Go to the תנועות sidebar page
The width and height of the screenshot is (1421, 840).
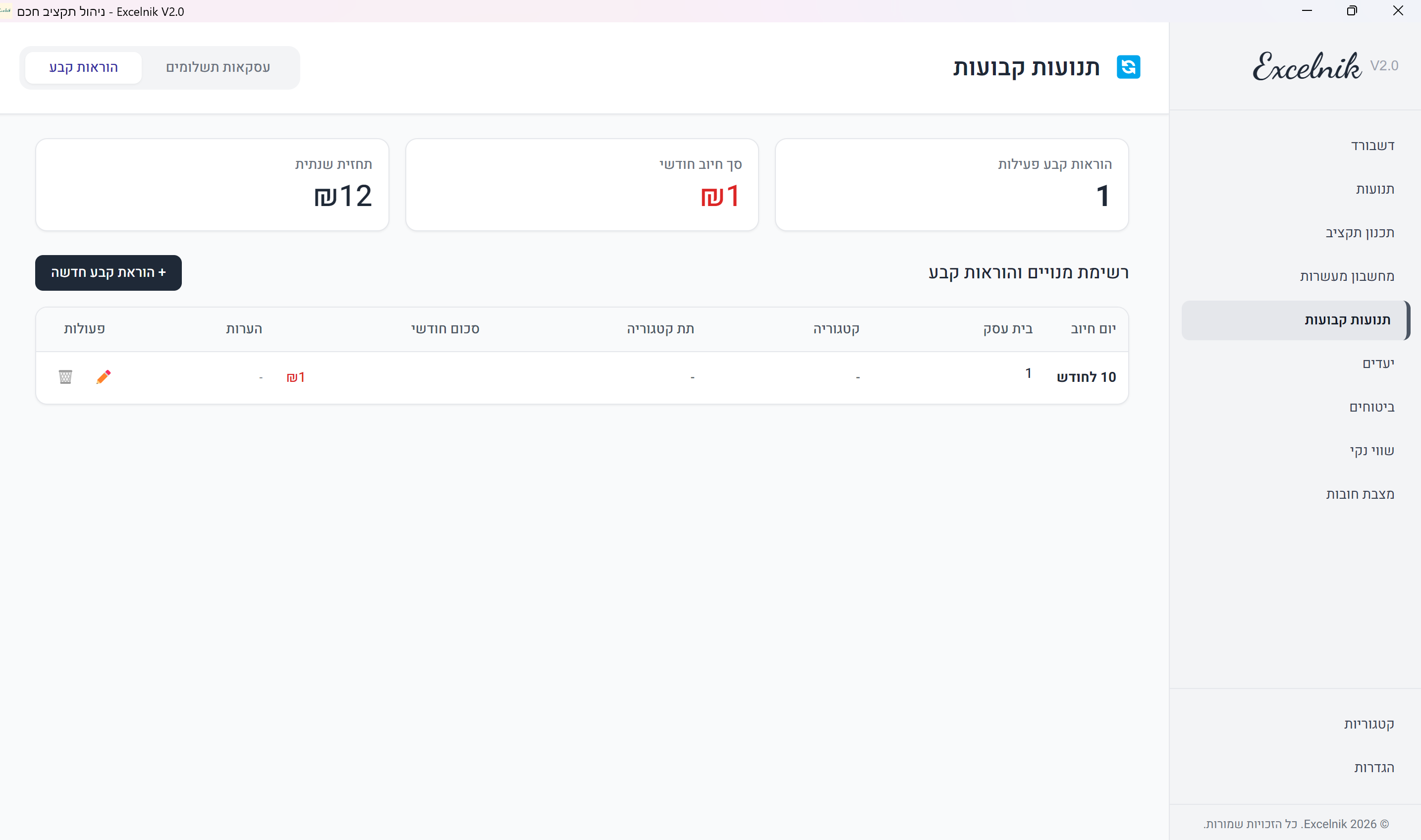click(1374, 190)
